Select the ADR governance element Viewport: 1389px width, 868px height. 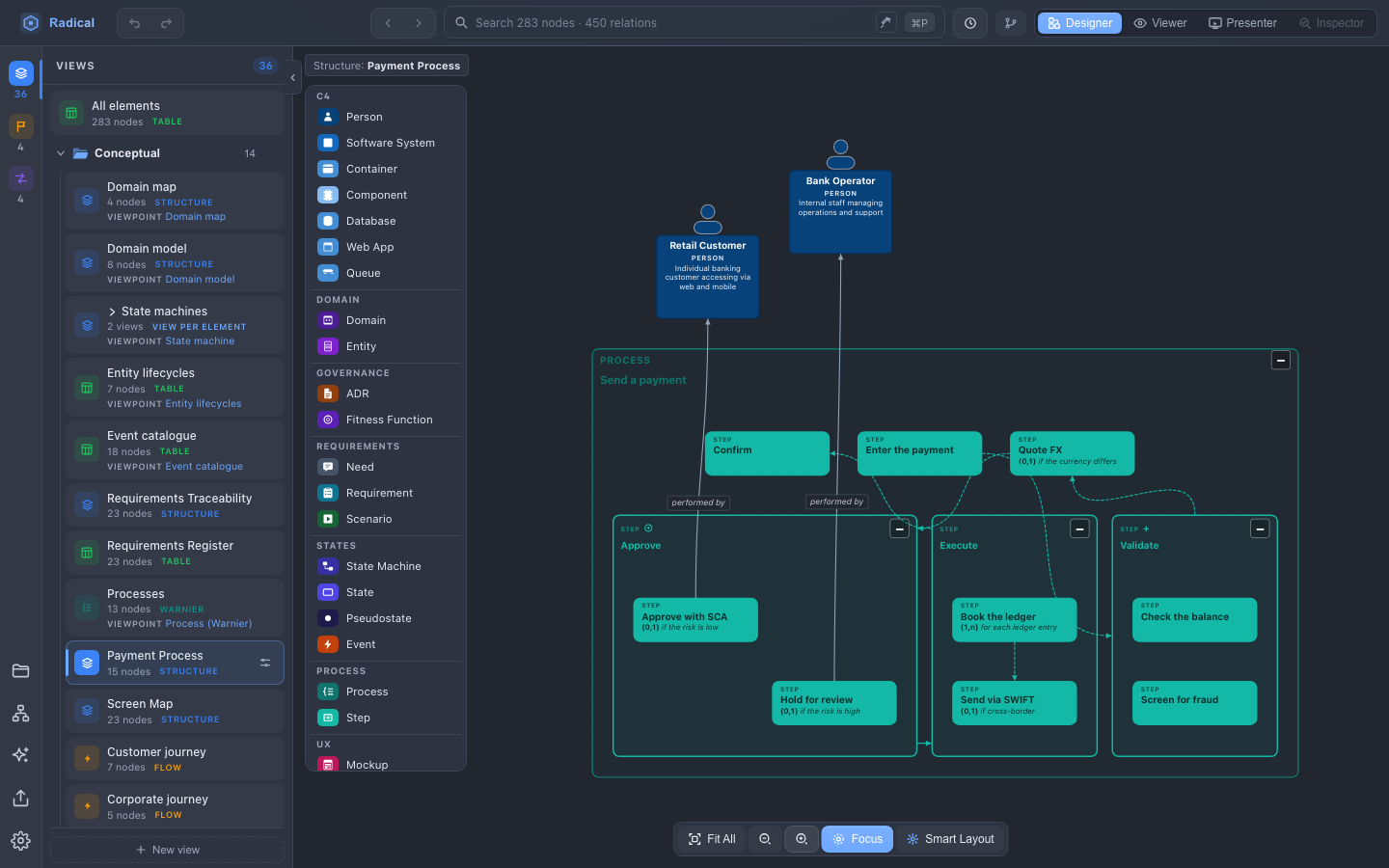pos(386,393)
